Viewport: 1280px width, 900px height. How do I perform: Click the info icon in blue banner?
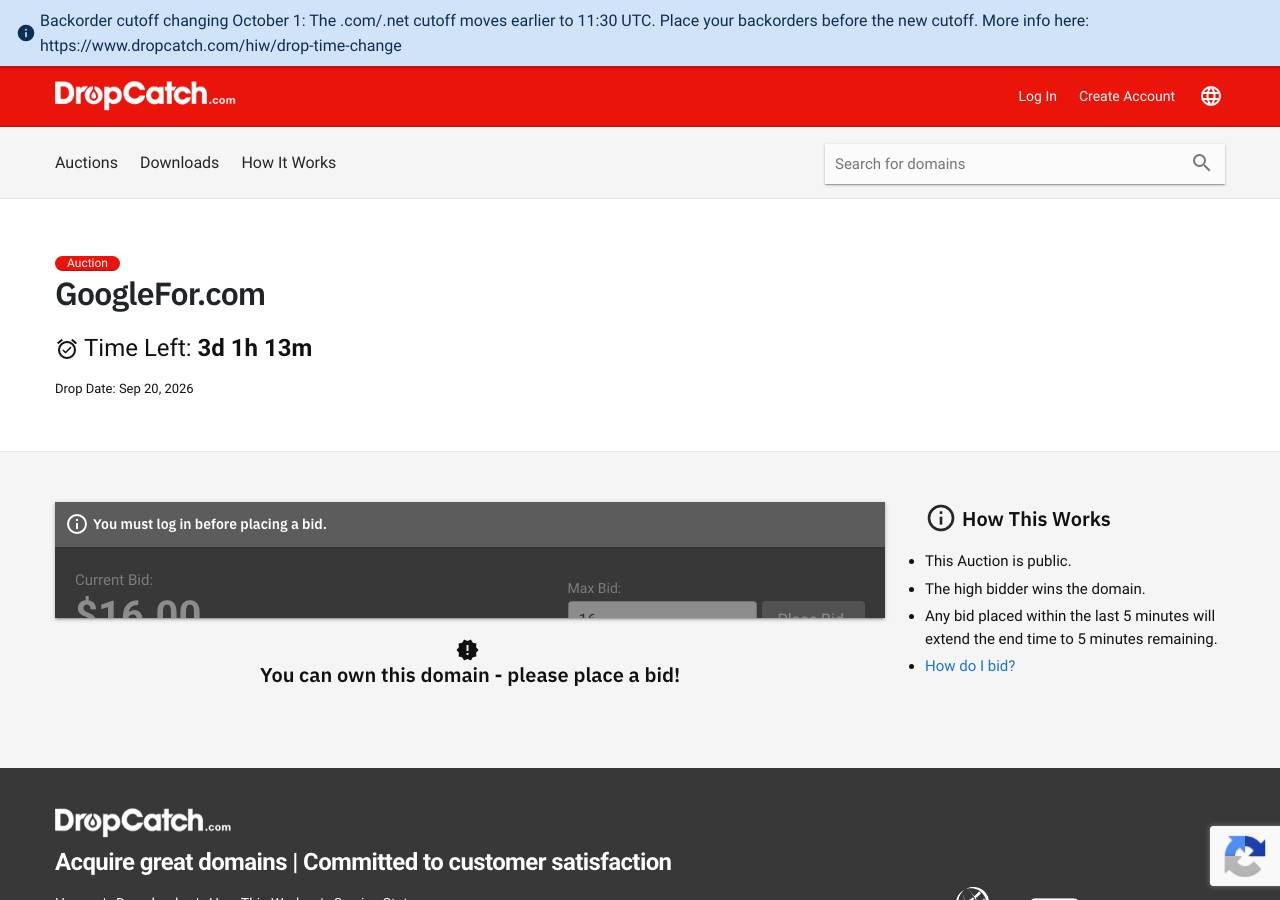pos(26,33)
